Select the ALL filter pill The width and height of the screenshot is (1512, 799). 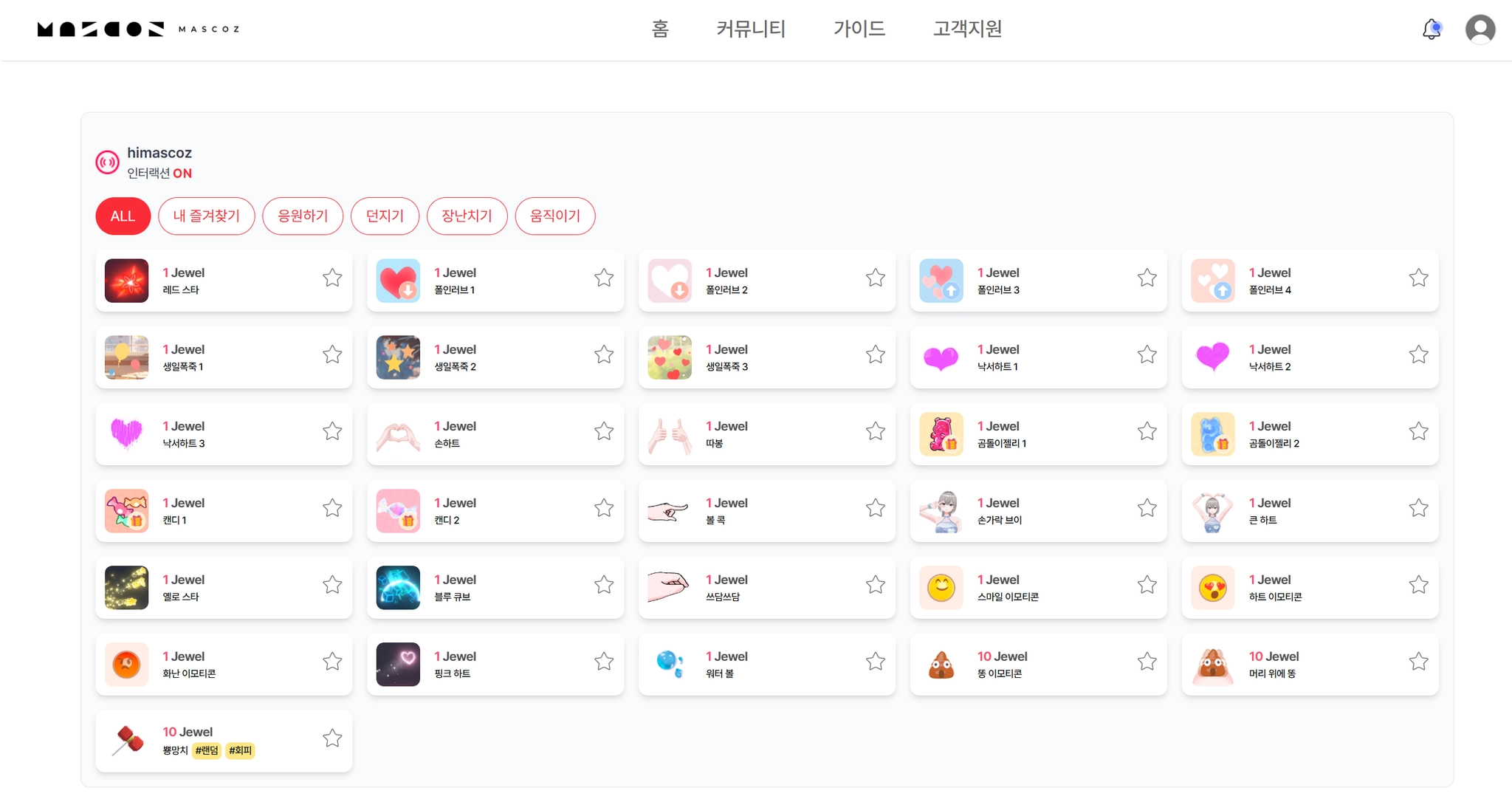pos(123,216)
